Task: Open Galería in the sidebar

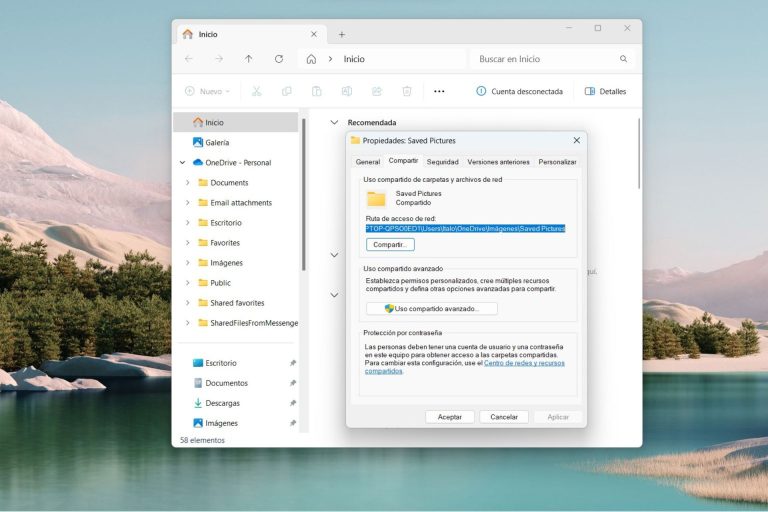Action: tap(217, 143)
